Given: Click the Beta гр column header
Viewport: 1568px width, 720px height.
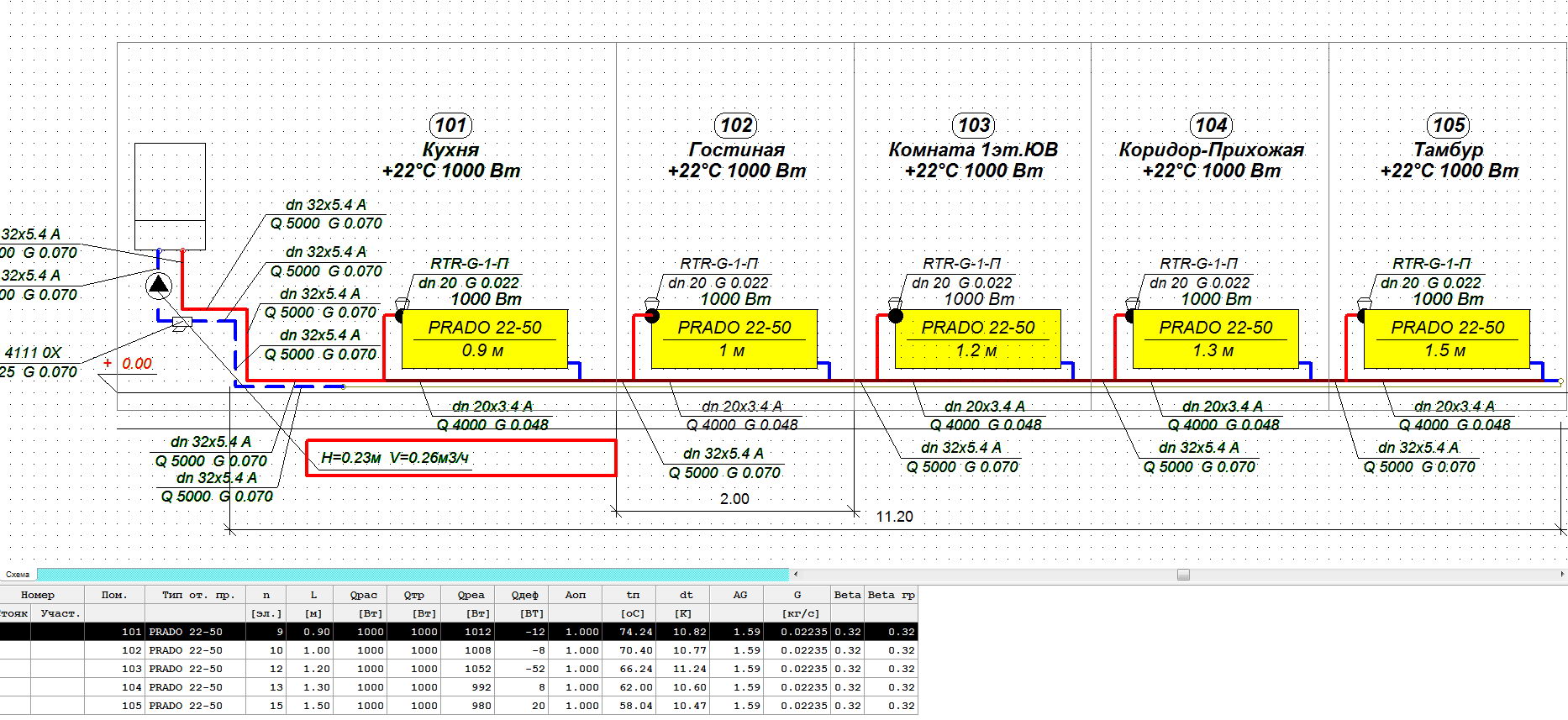Looking at the screenshot, I should (892, 595).
